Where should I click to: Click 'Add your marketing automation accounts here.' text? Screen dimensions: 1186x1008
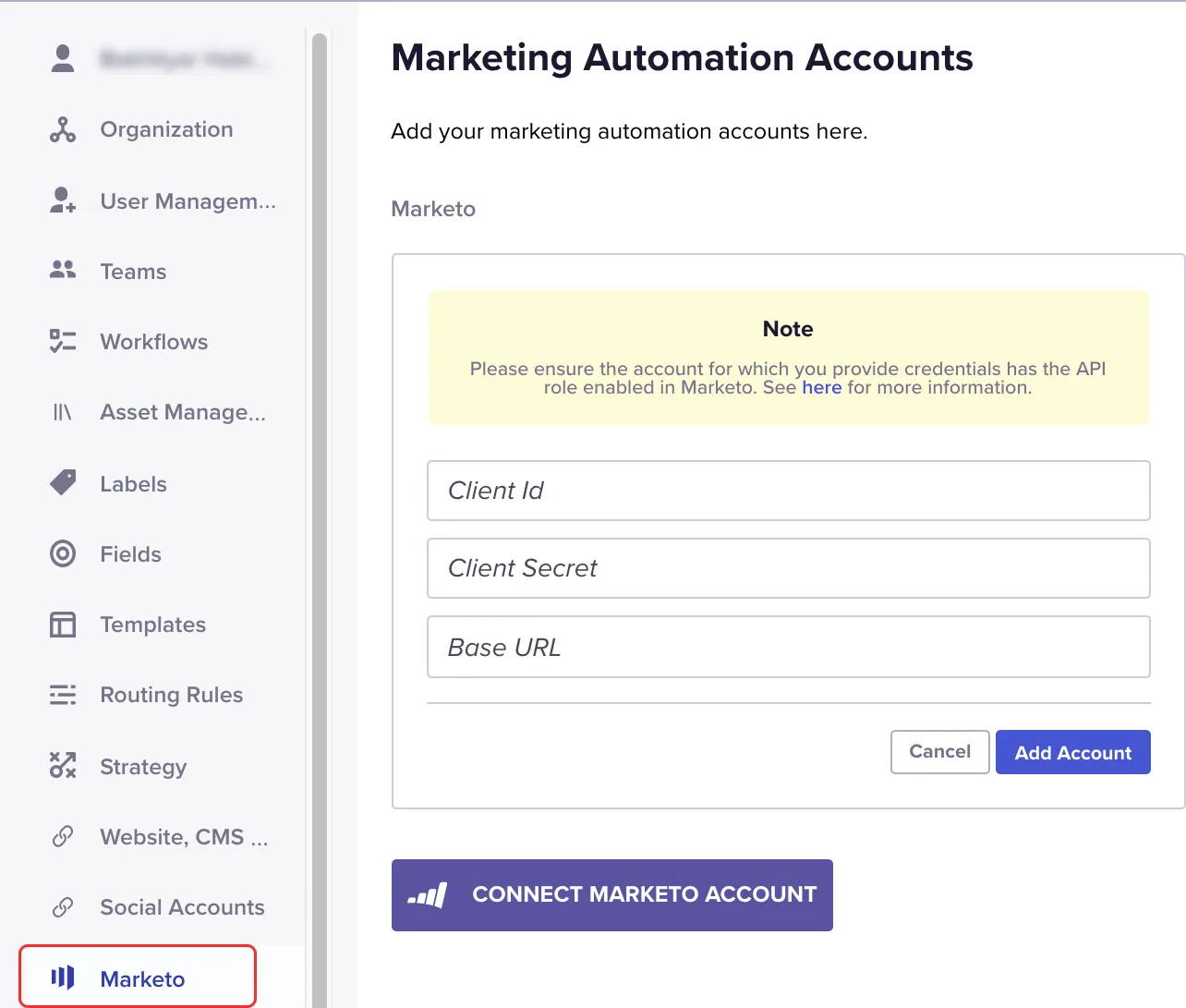click(x=629, y=131)
